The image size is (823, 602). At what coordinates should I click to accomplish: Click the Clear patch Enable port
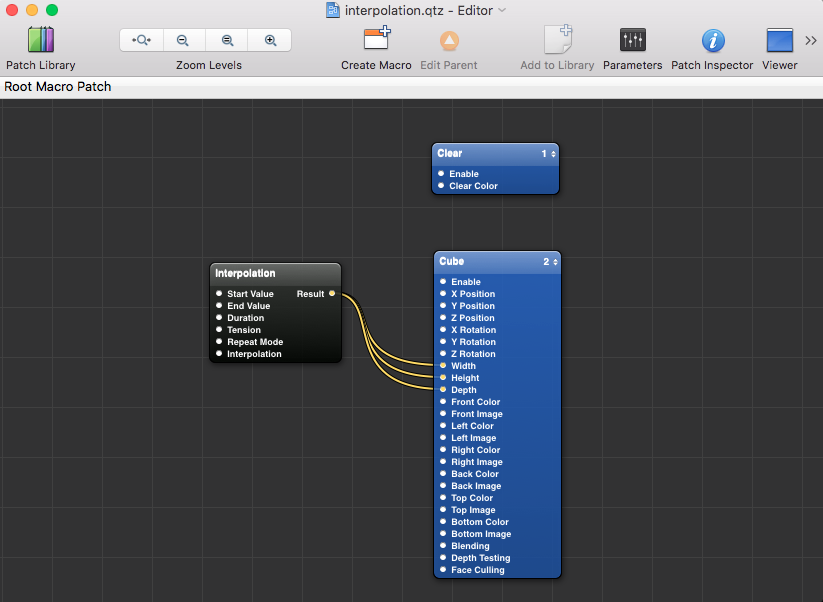pos(441,173)
